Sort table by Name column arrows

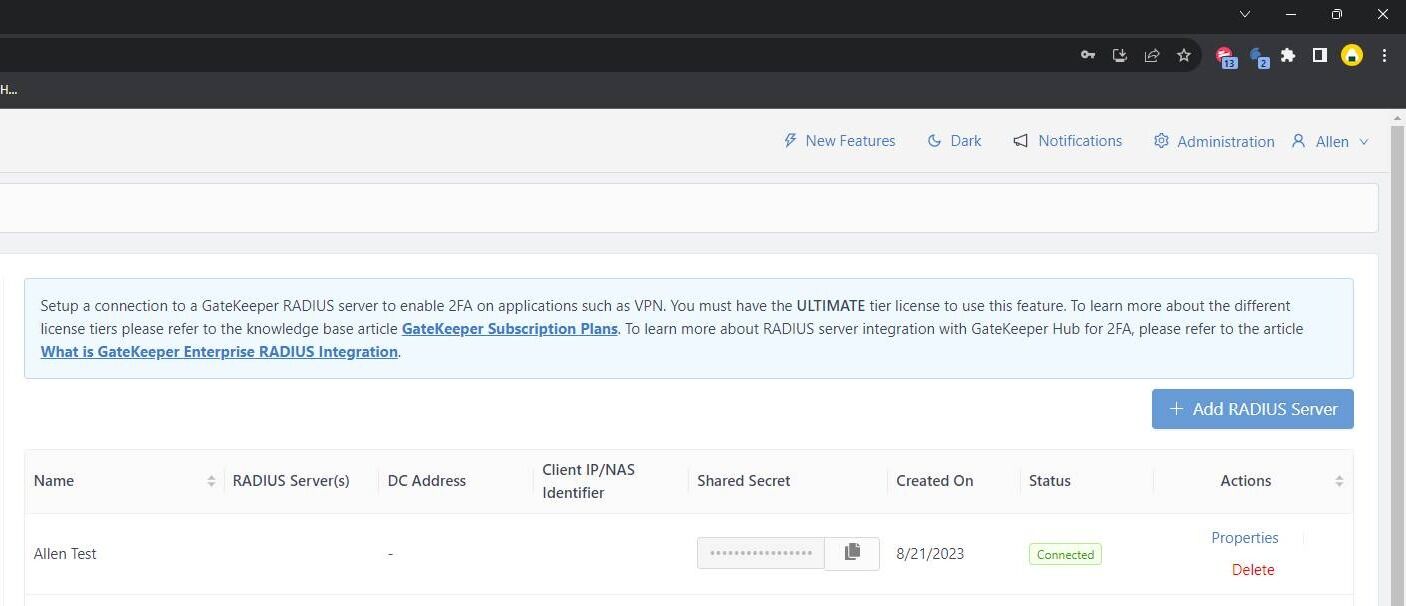tap(211, 481)
